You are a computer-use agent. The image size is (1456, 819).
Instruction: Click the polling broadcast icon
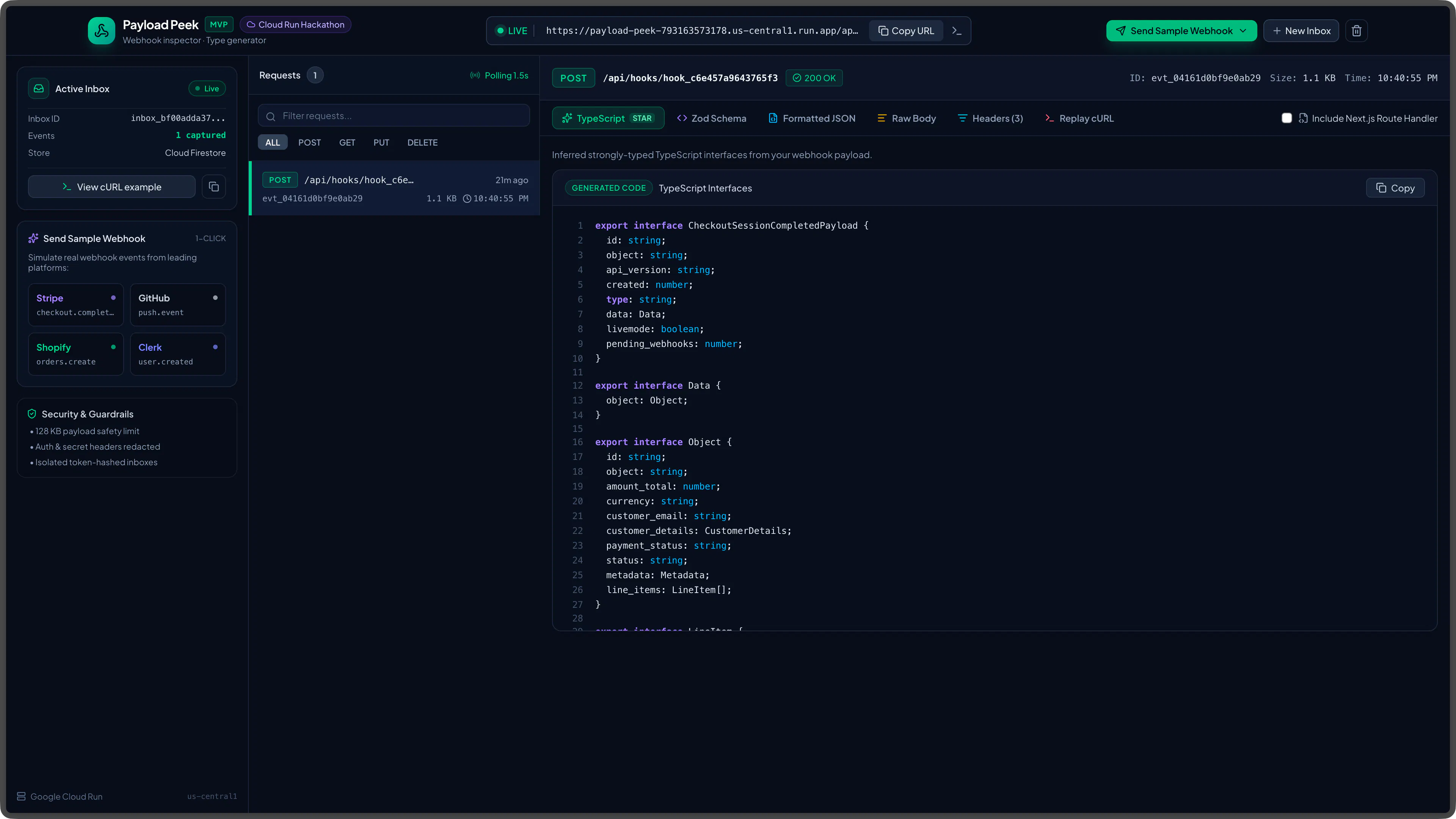pos(475,75)
